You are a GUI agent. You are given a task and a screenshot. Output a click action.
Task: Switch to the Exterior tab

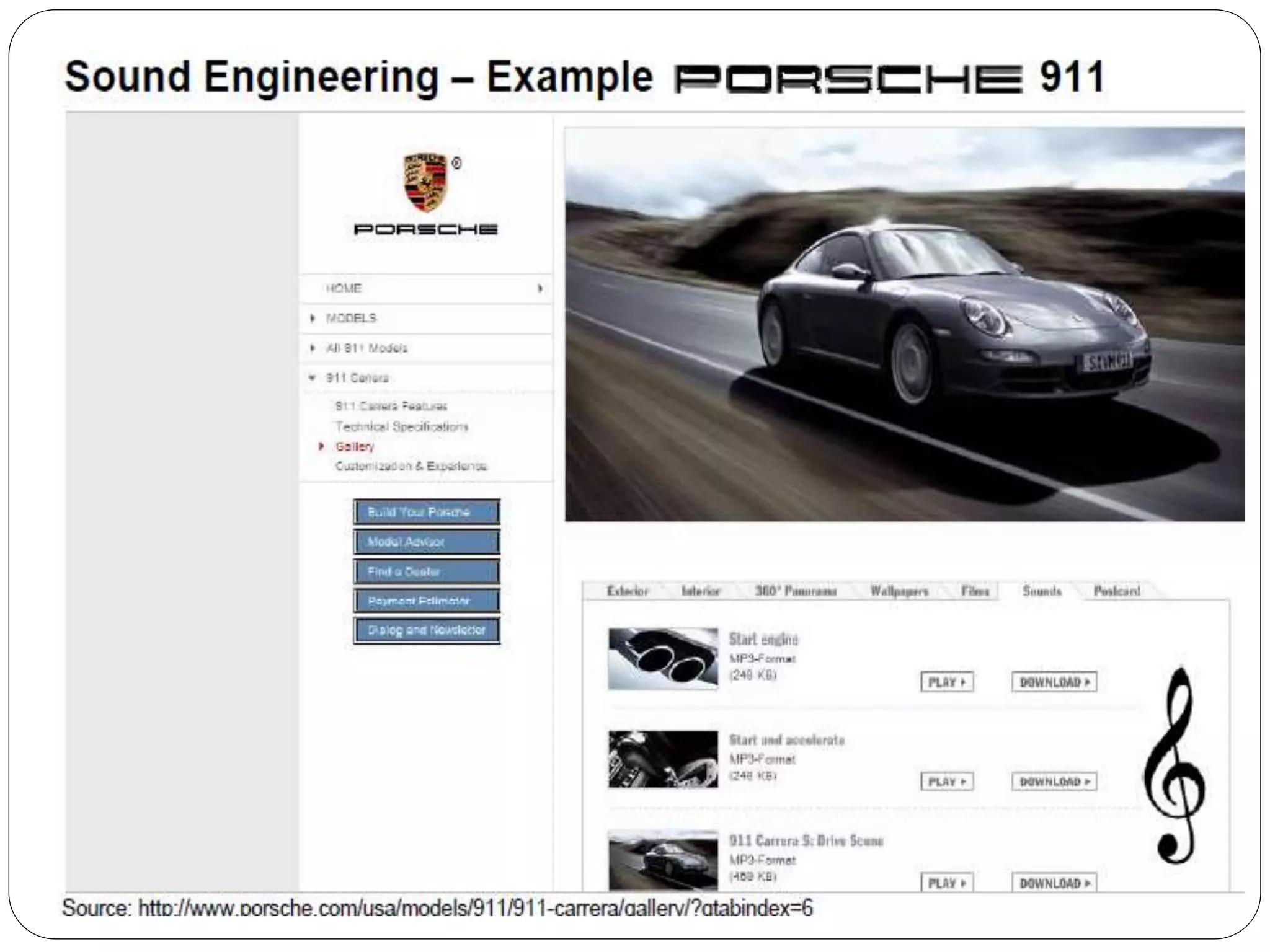(x=627, y=591)
